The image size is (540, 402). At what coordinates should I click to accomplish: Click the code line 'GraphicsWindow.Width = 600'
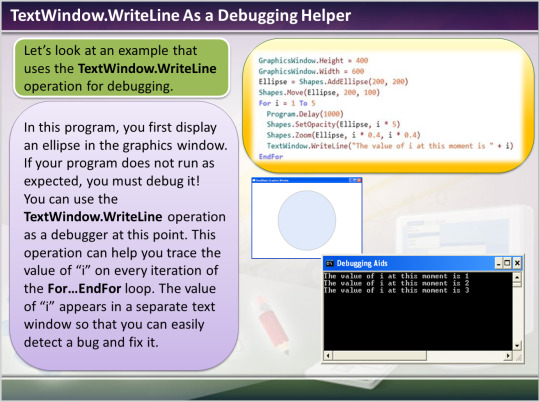(x=311, y=71)
